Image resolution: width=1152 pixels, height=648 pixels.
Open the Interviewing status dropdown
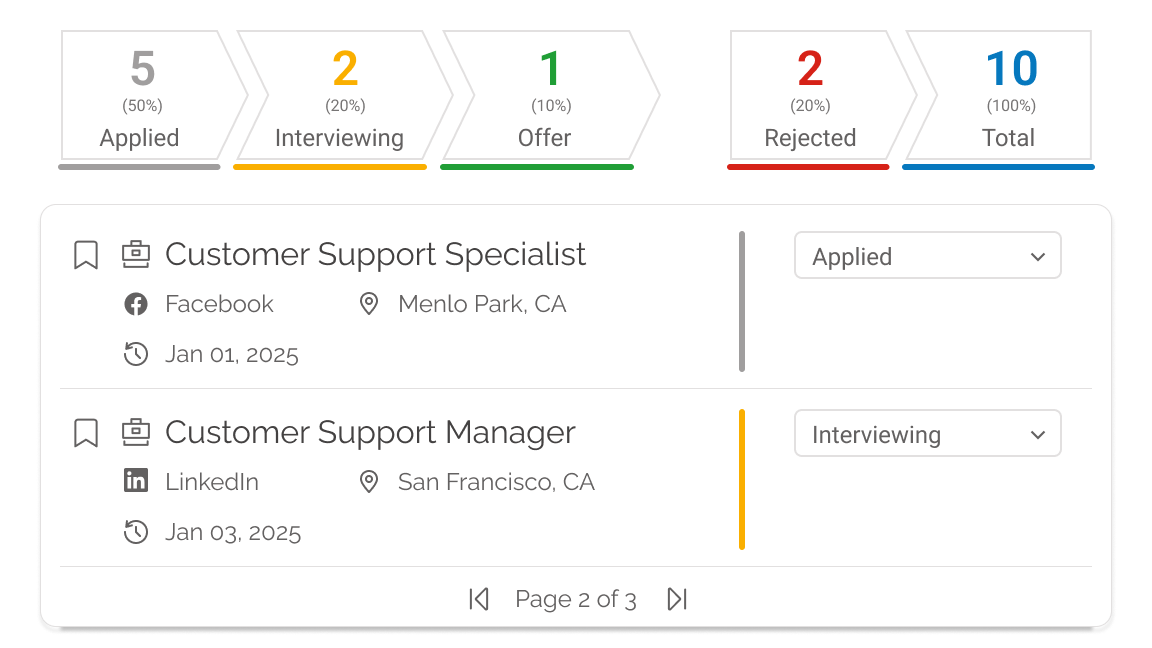tap(927, 433)
